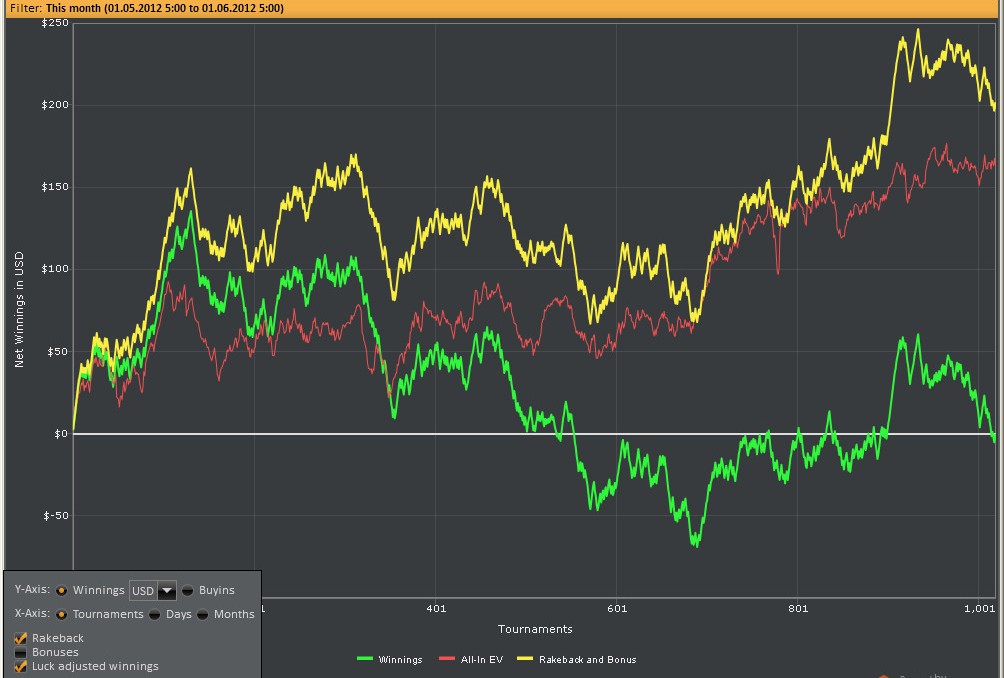Select the Winnings Y-axis radio button
Screen dimensions: 1004x678
(61, 590)
